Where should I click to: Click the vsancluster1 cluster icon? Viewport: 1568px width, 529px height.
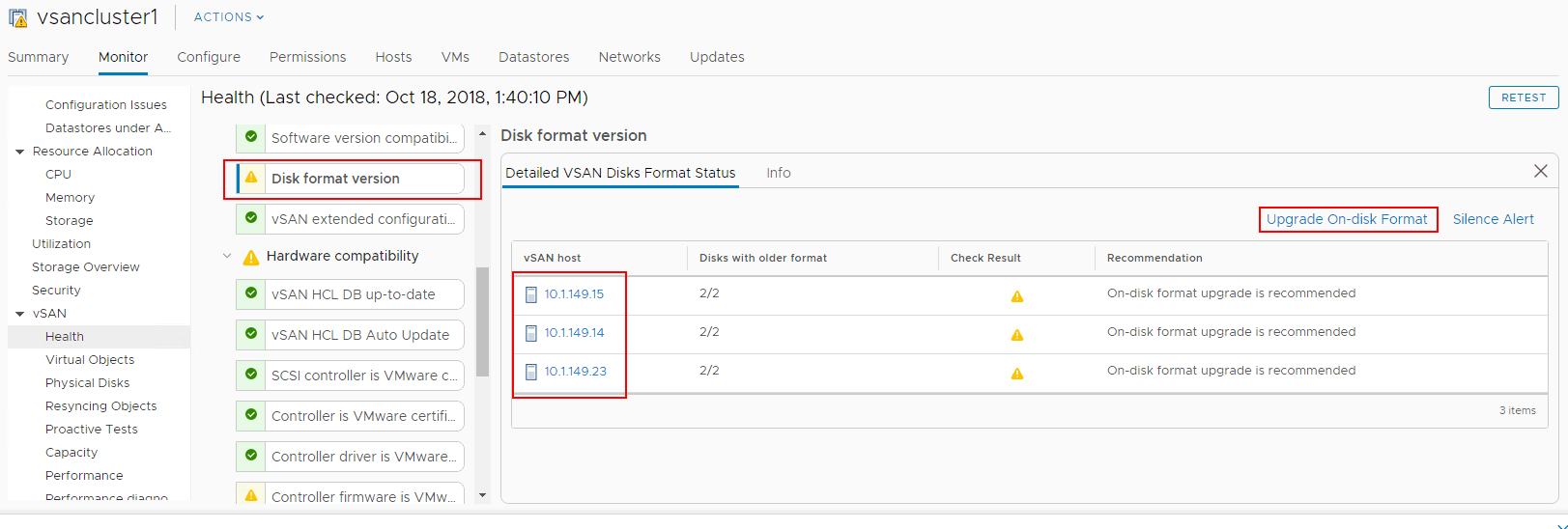point(17,17)
